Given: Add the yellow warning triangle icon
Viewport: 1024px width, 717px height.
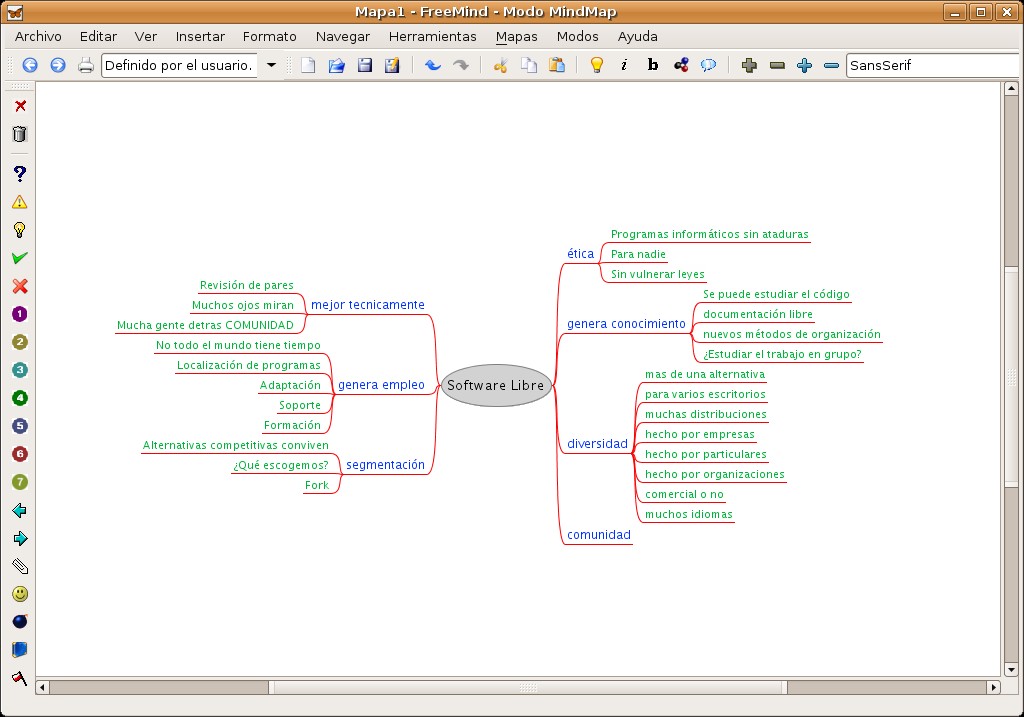Looking at the screenshot, I should coord(20,202).
